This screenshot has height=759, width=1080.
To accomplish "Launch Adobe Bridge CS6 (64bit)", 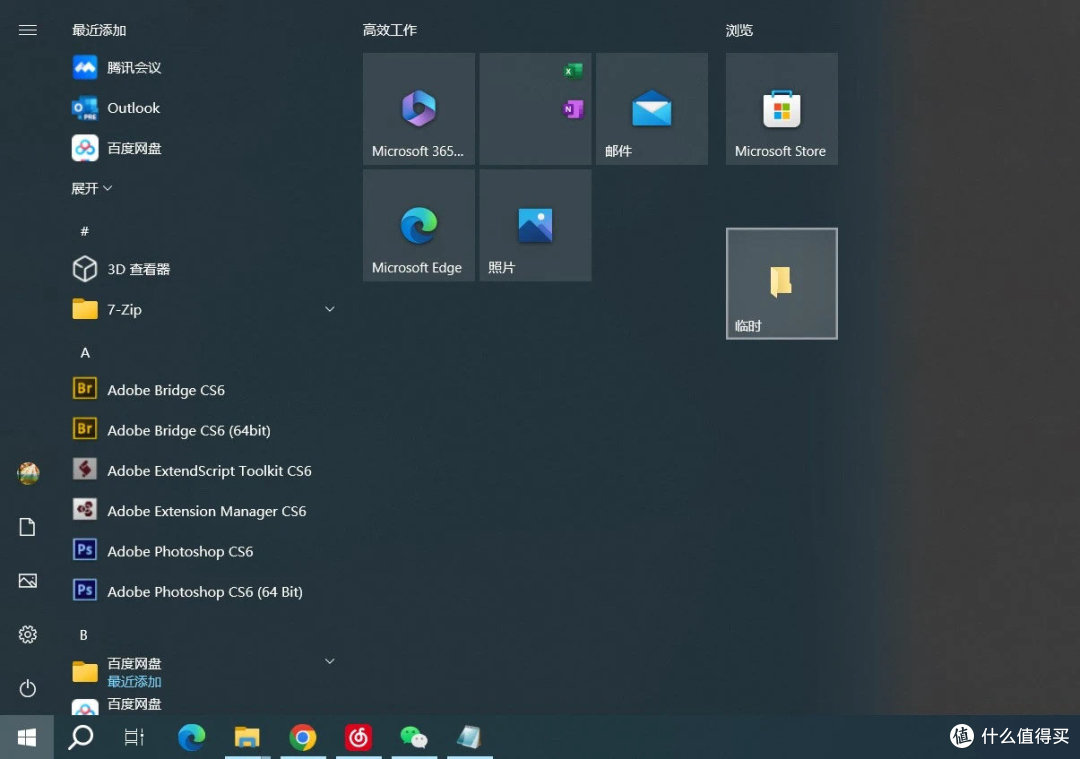I will [x=203, y=430].
